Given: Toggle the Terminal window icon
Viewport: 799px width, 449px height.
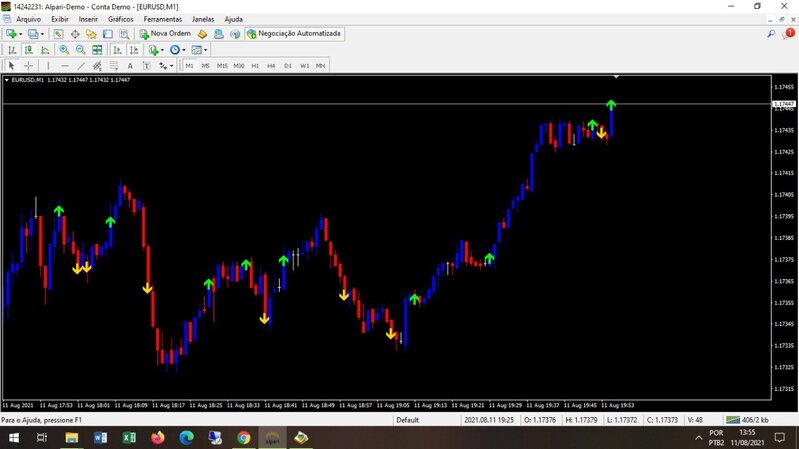Looking at the screenshot, I should point(108,34).
